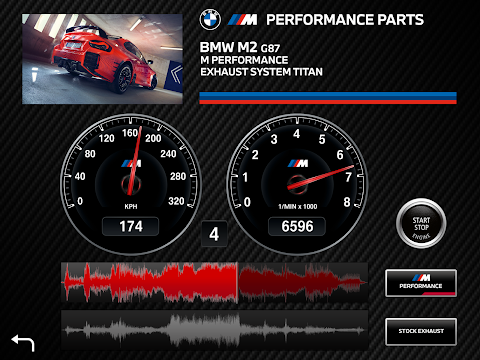Image resolution: width=480 pixels, height=360 pixels.
Task: Tap the KPH speedometer dial
Action: [x=131, y=184]
